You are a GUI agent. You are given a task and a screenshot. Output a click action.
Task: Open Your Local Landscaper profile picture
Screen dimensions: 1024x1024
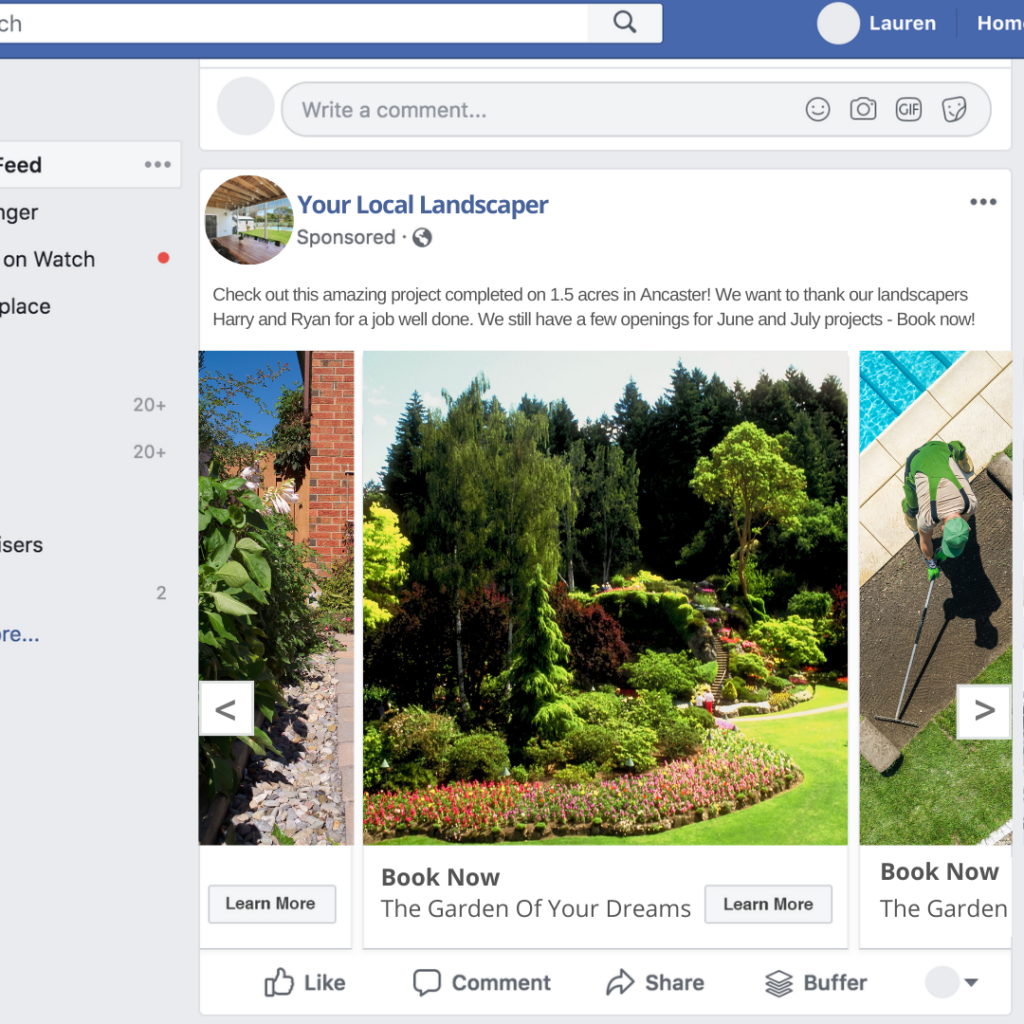coord(249,219)
